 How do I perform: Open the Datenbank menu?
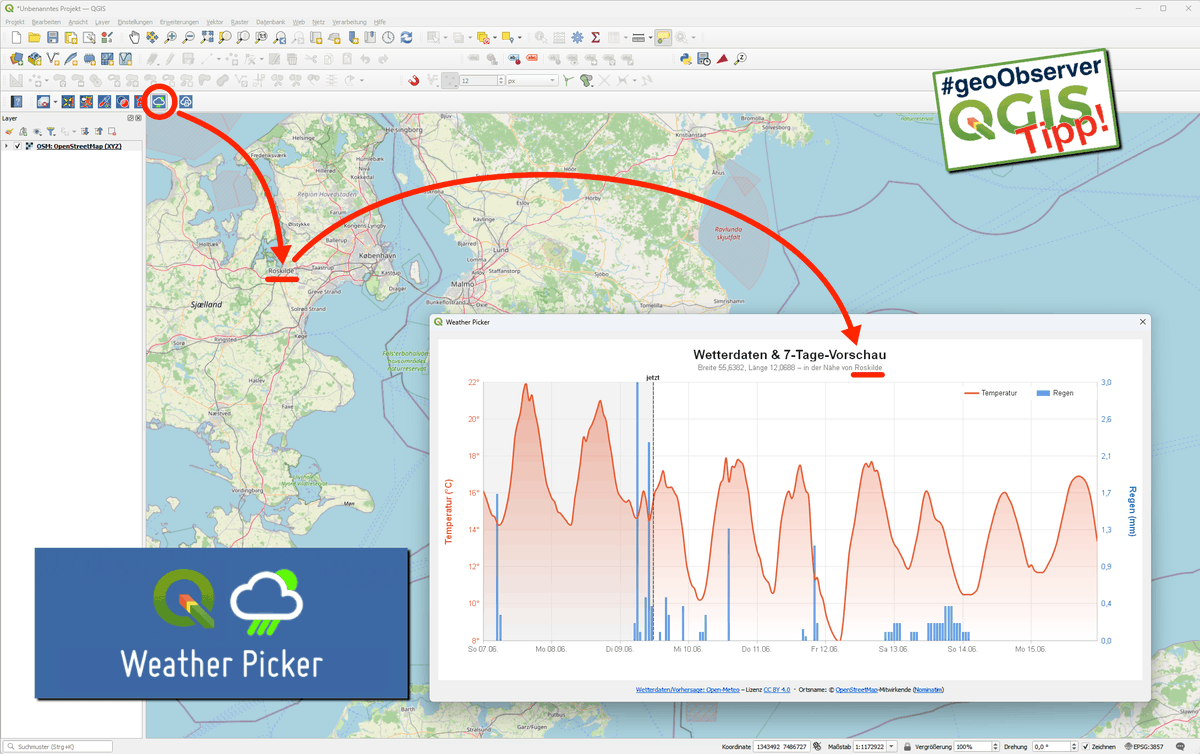(271, 21)
